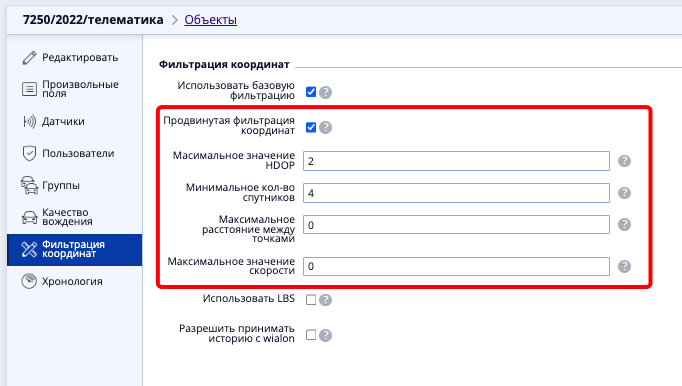Open help for Максимальное значение скорости
Image resolution: width=682 pixels, height=386 pixels.
[x=624, y=266]
